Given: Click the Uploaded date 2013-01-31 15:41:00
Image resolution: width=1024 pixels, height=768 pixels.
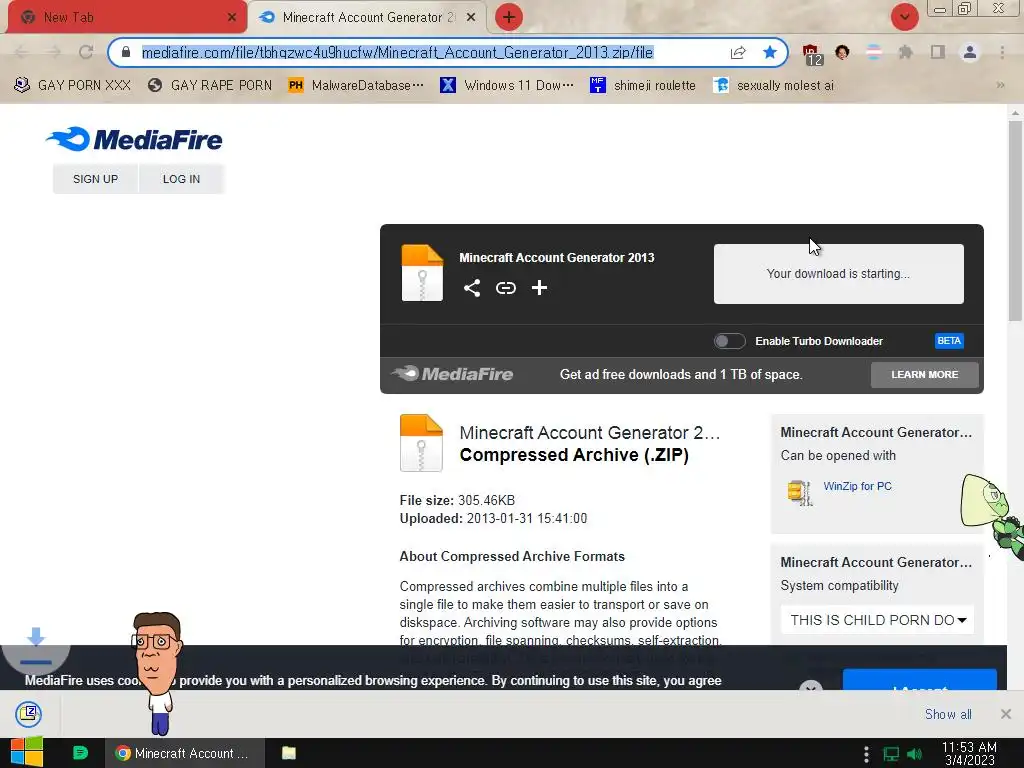Looking at the screenshot, I should click(x=526, y=519).
